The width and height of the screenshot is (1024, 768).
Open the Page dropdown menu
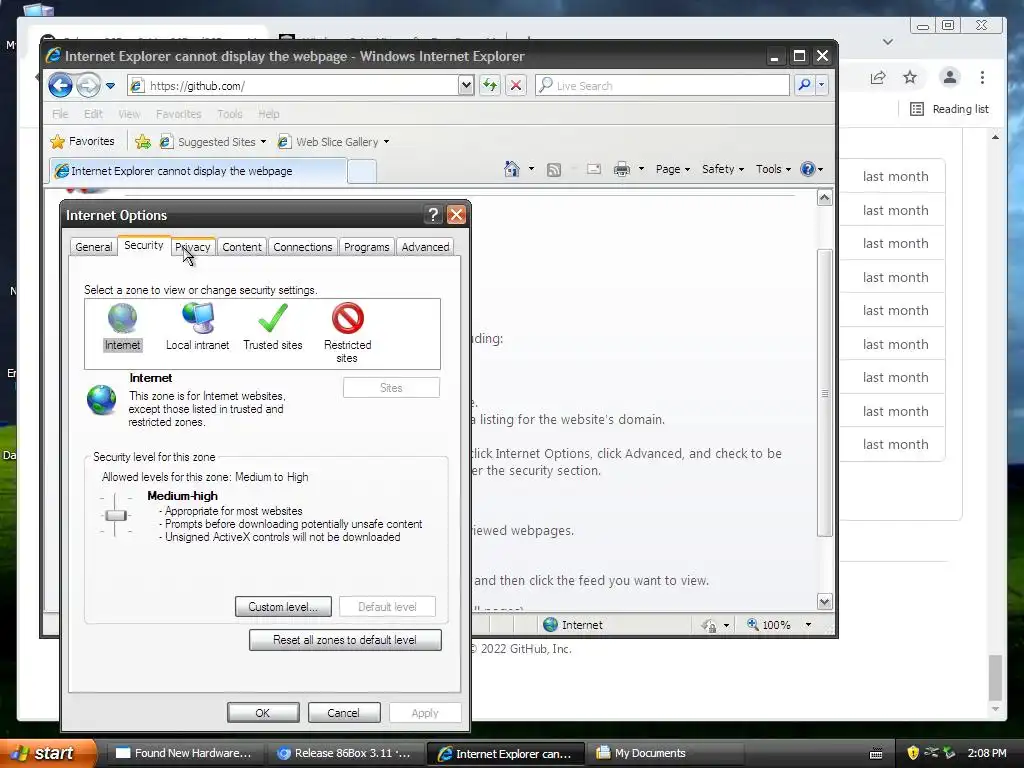[x=673, y=169]
